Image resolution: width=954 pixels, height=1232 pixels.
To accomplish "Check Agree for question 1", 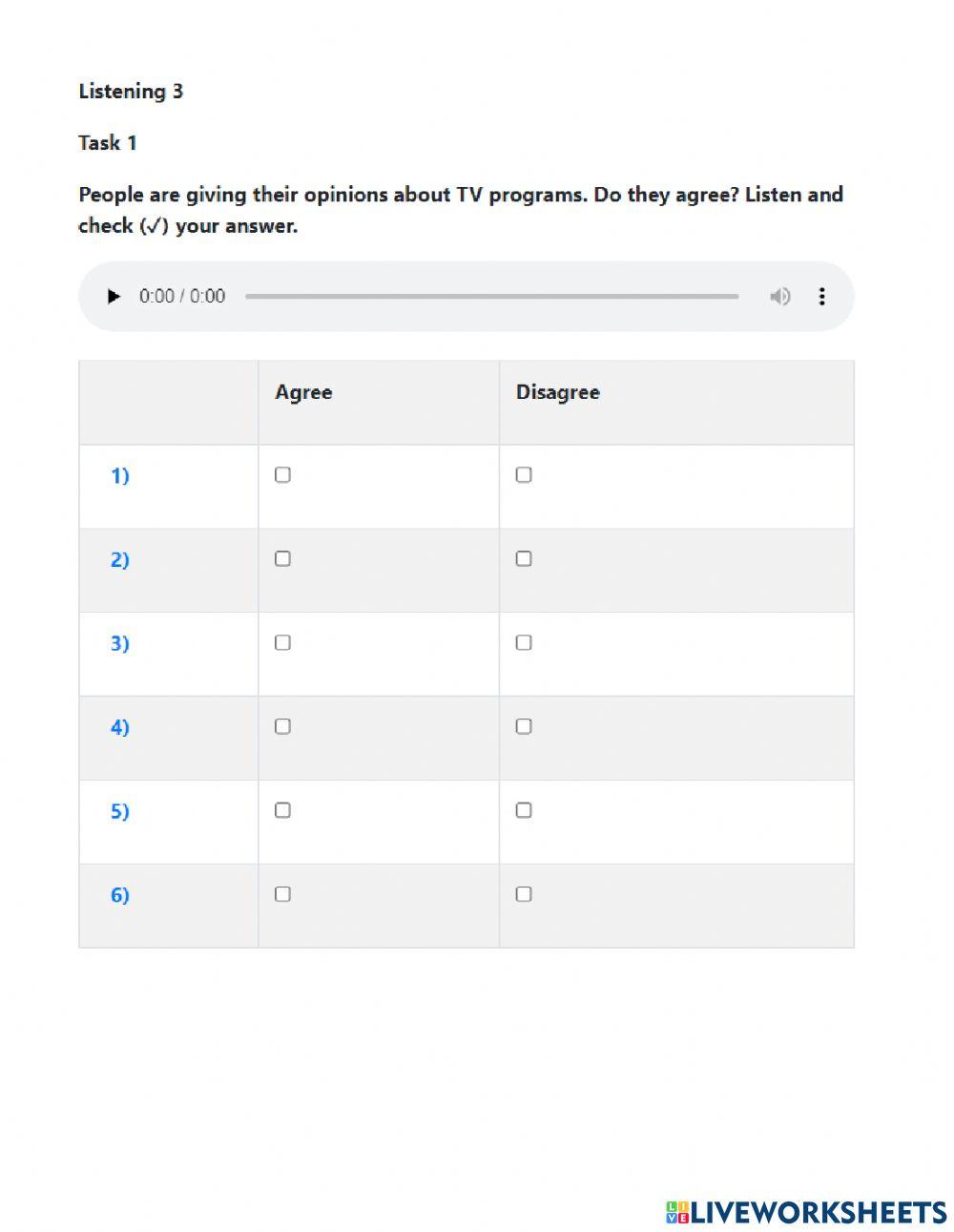I will [x=282, y=475].
